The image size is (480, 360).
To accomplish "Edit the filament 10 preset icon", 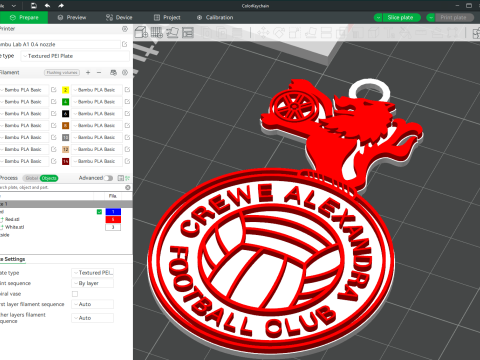I will 127,137.
